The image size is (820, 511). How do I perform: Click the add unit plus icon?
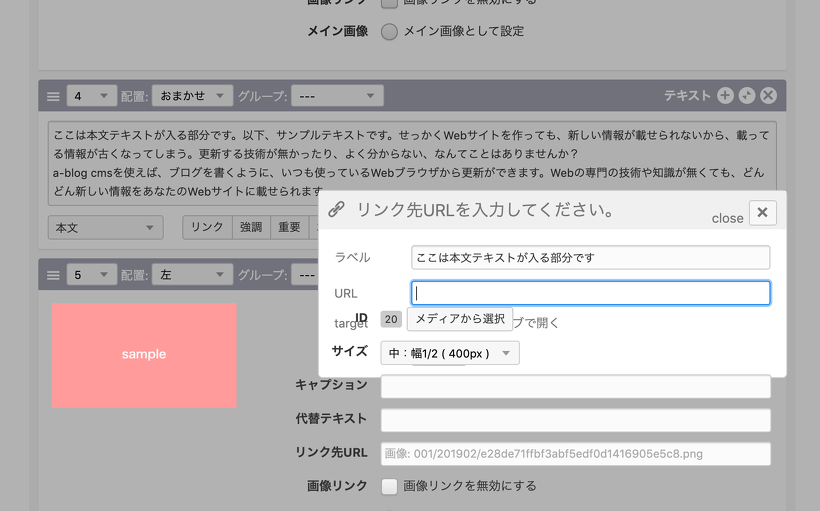coord(725,96)
